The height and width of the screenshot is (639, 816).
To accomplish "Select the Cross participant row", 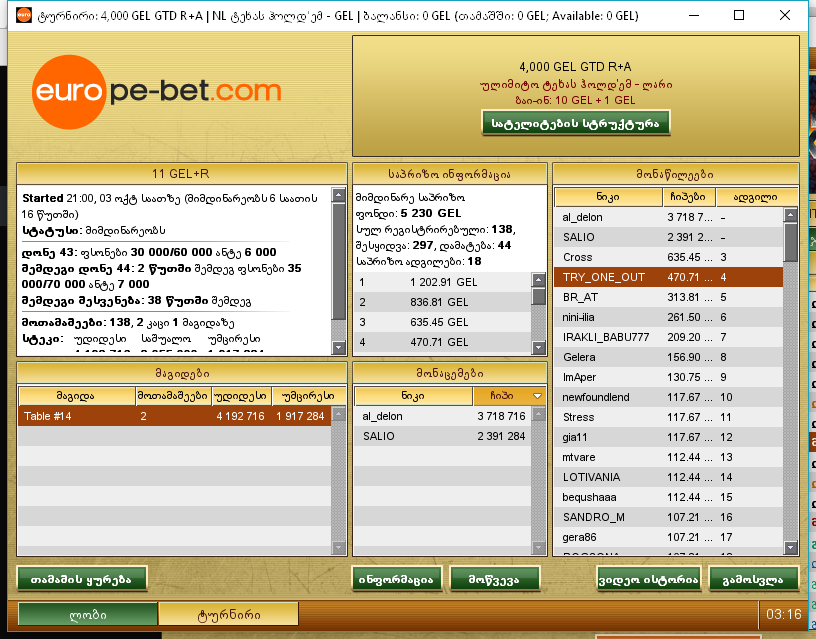I will pyautogui.click(x=669, y=257).
